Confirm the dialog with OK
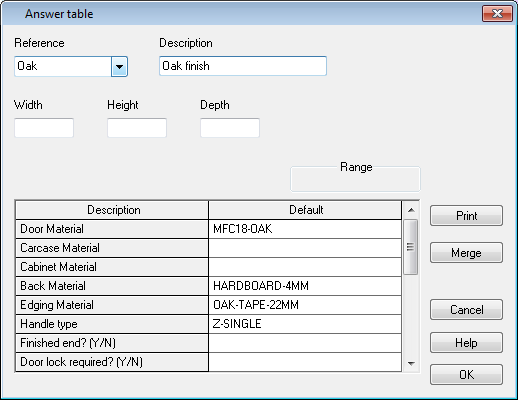Viewport: 518px width, 400px height. click(x=466, y=375)
